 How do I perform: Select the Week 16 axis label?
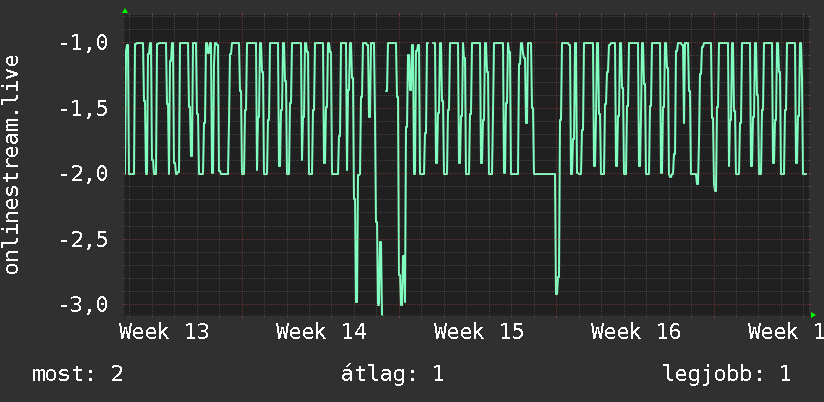pyautogui.click(x=636, y=332)
